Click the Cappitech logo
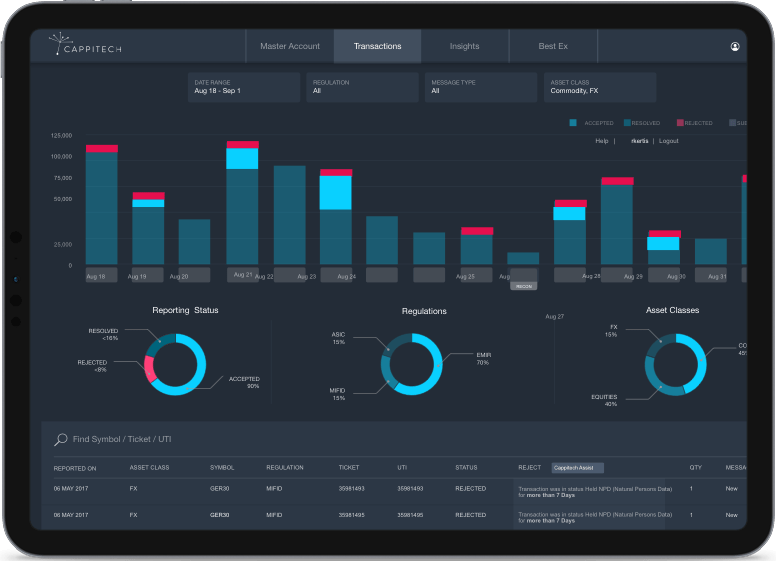This screenshot has width=776, height=561. click(85, 44)
